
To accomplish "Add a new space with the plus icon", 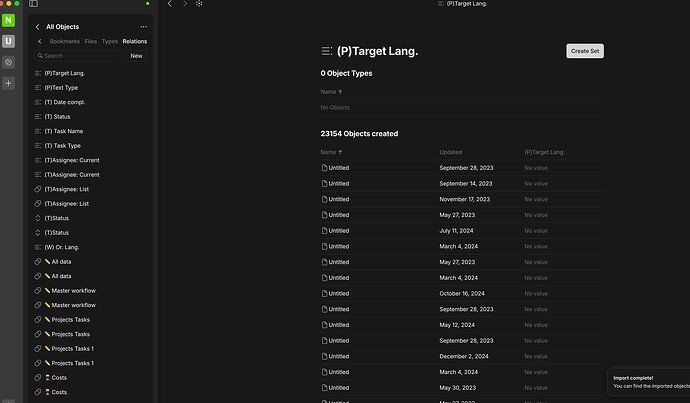I will click(8, 83).
